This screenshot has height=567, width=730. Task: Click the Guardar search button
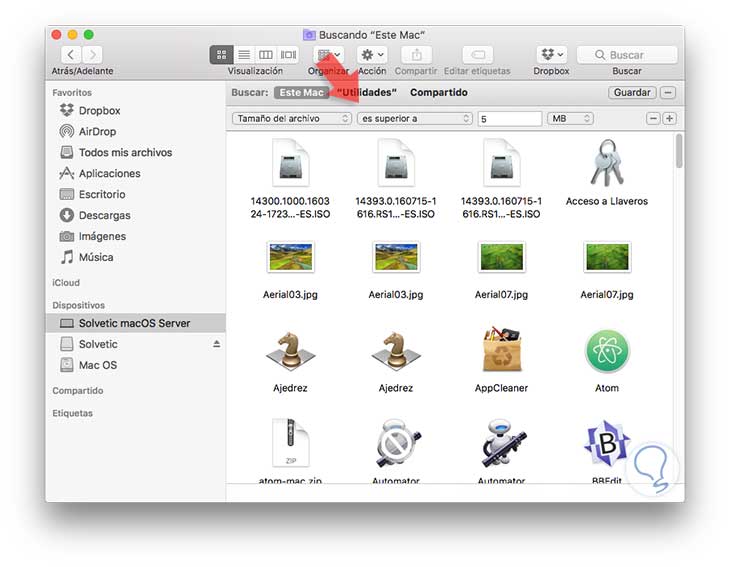632,93
